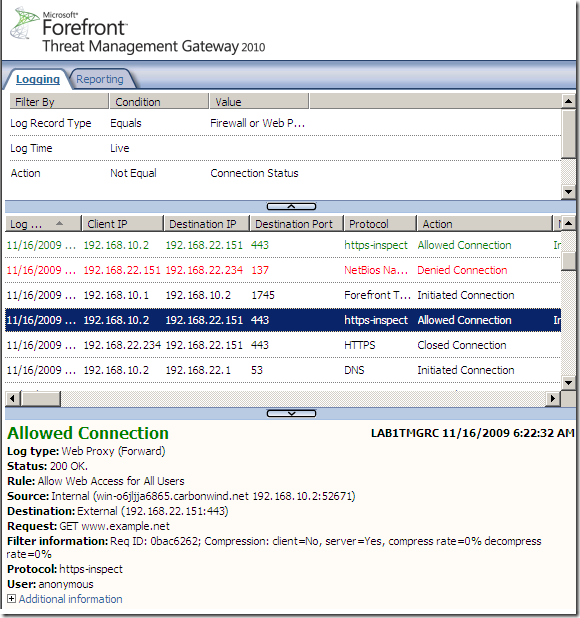Sort by the Protocol column header
580x618 pixels.
380,223
